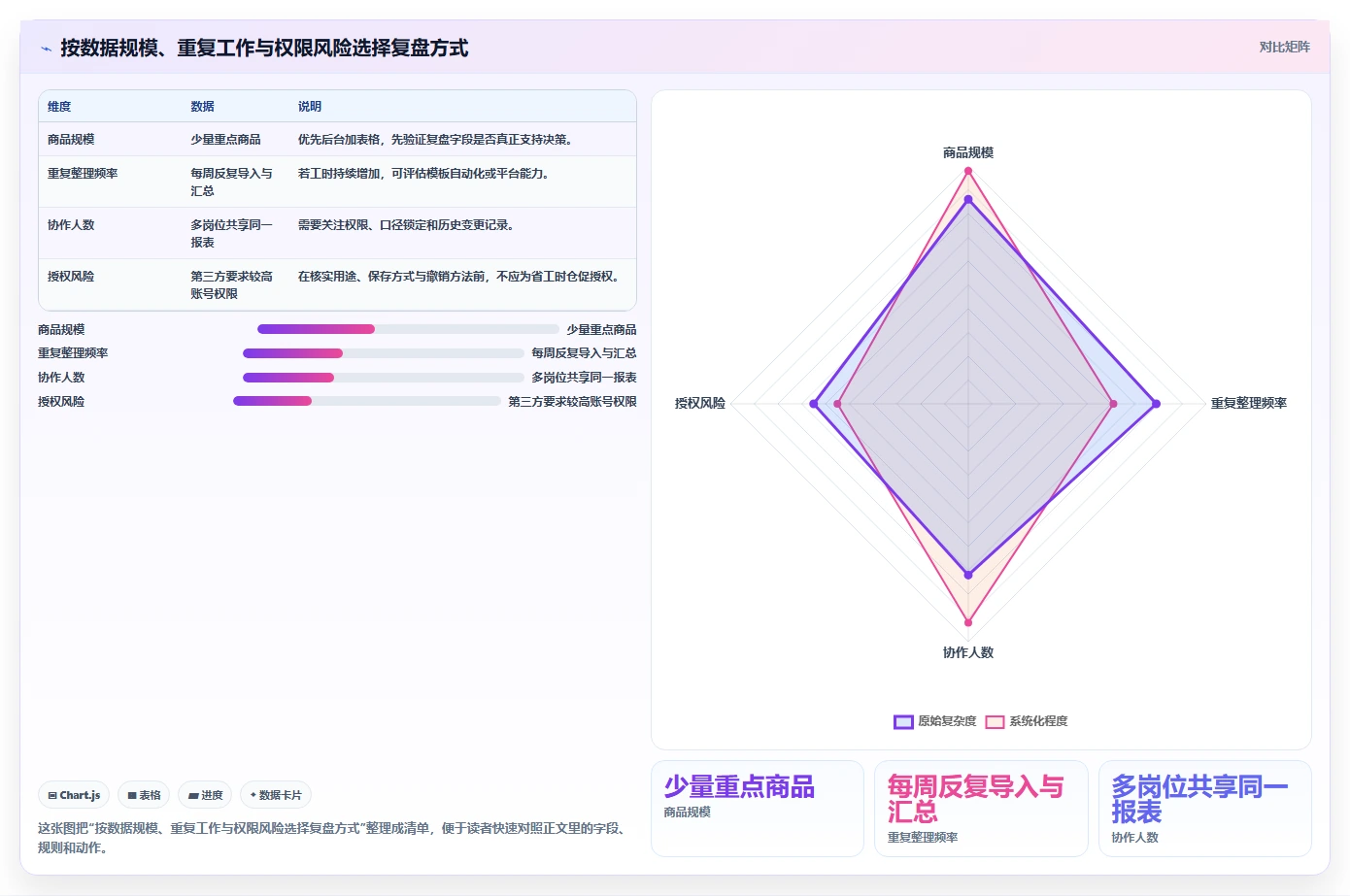Click the 协作人数 axis label on radar chart
The width and height of the screenshot is (1350, 896).
(x=968, y=653)
